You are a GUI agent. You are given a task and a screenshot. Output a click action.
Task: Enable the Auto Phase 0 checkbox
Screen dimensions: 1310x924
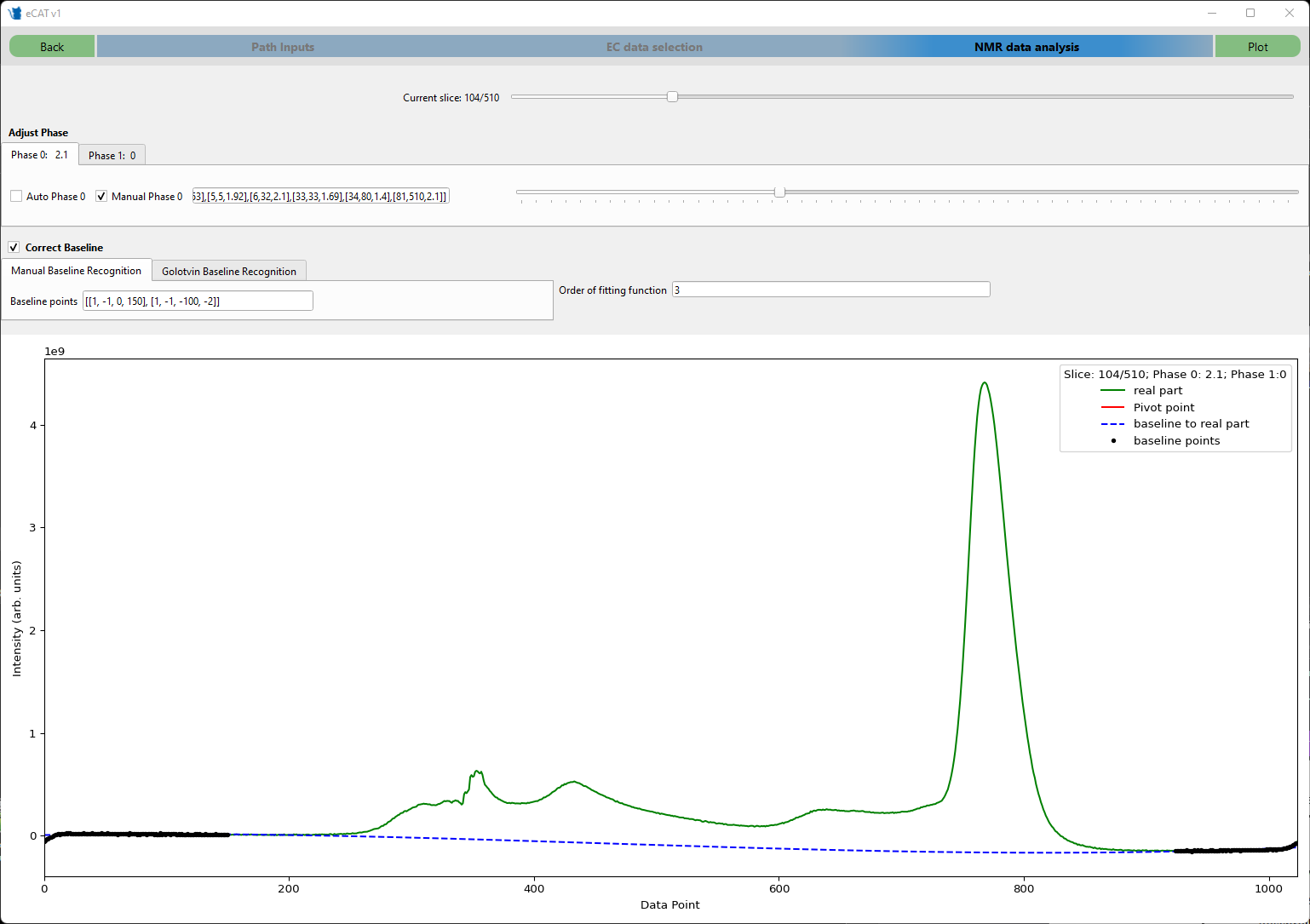click(x=16, y=197)
